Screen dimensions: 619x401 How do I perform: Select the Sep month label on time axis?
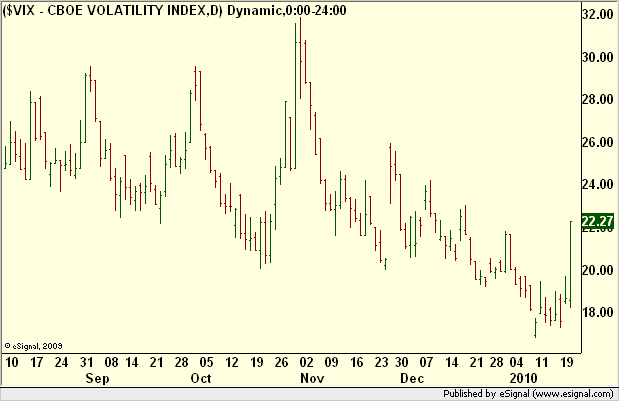(x=98, y=379)
